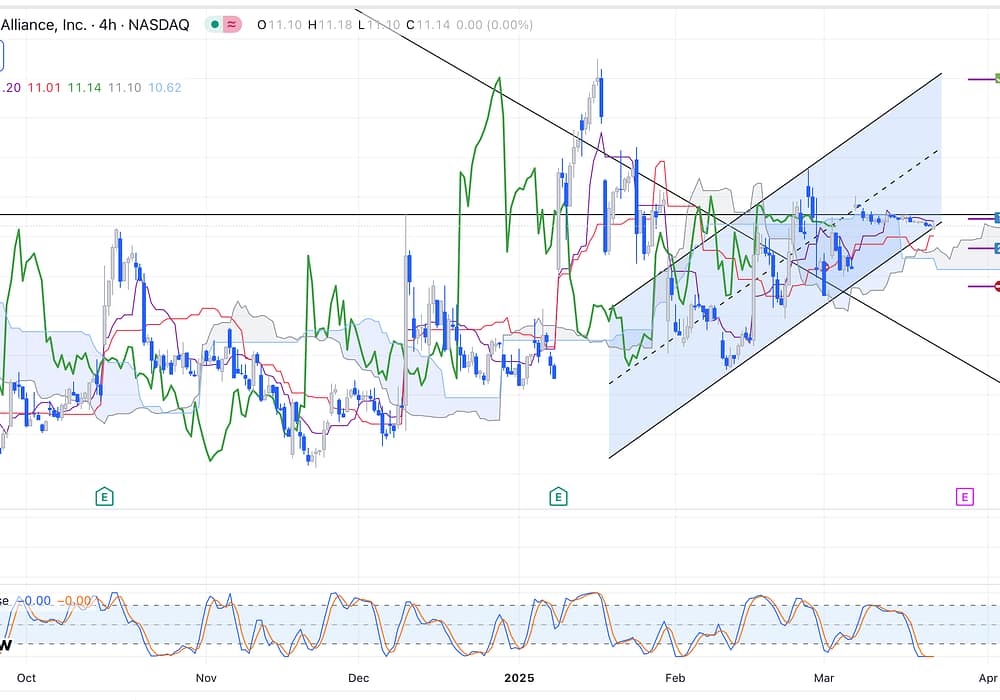Click the light blue 10.62 indicator value

tap(164, 88)
